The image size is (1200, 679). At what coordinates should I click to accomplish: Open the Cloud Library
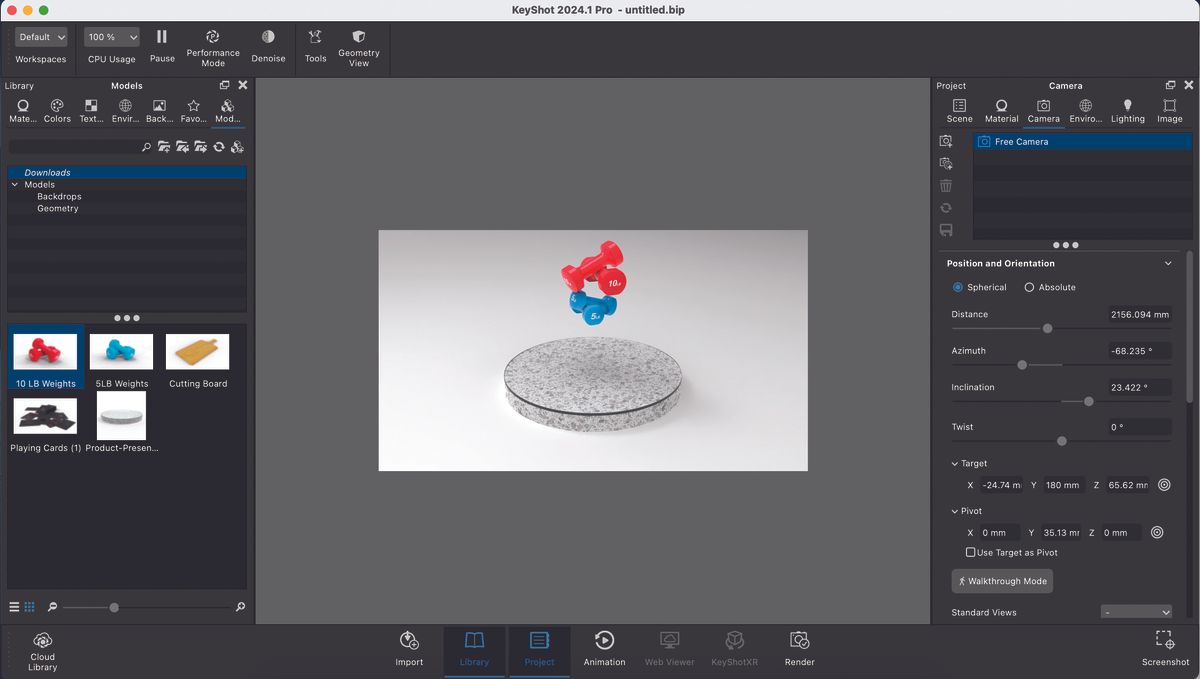42,648
